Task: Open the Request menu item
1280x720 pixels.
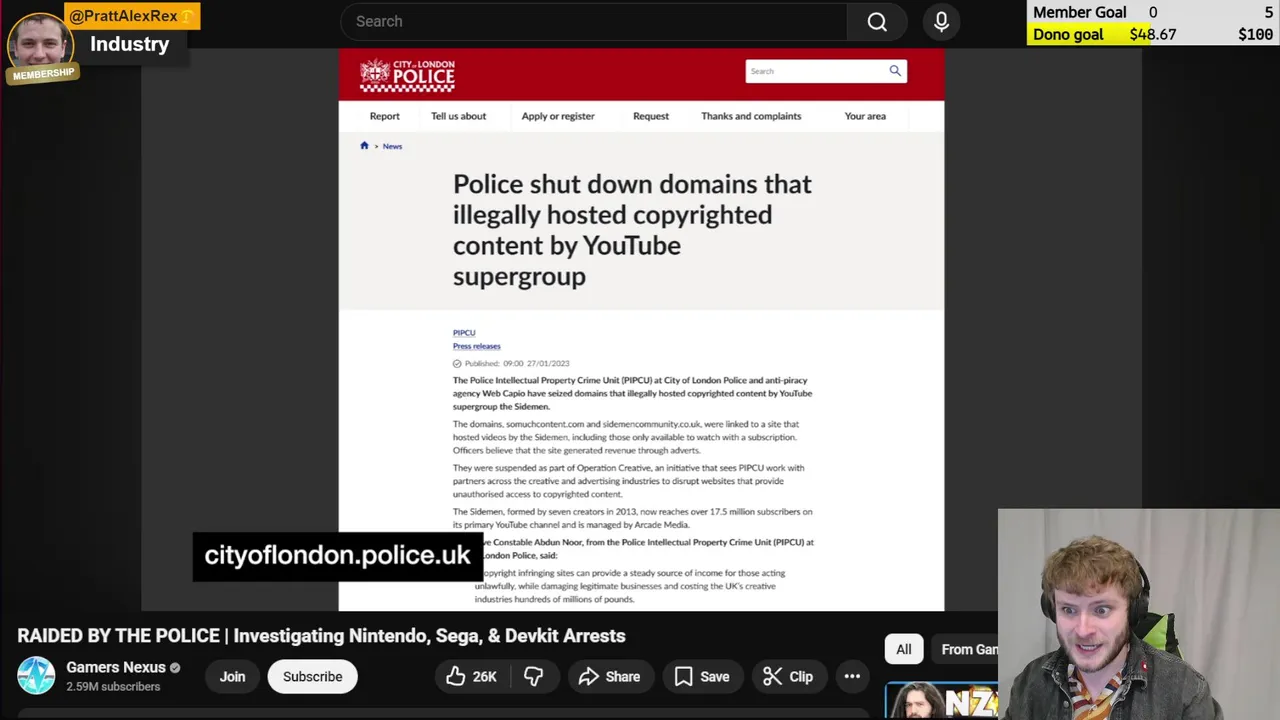Action: [x=650, y=116]
